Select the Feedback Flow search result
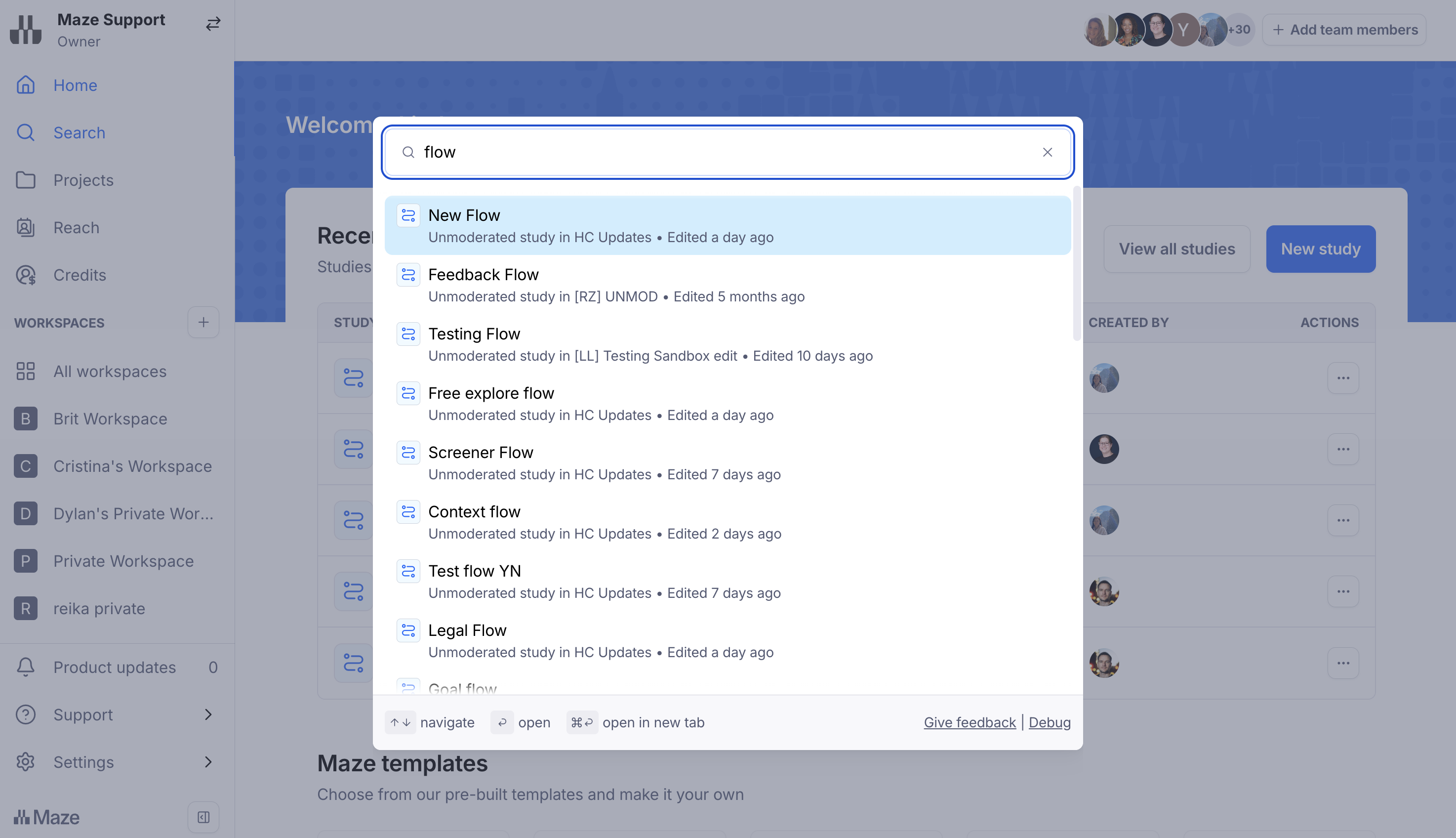The width and height of the screenshot is (1456, 838). tap(727, 285)
